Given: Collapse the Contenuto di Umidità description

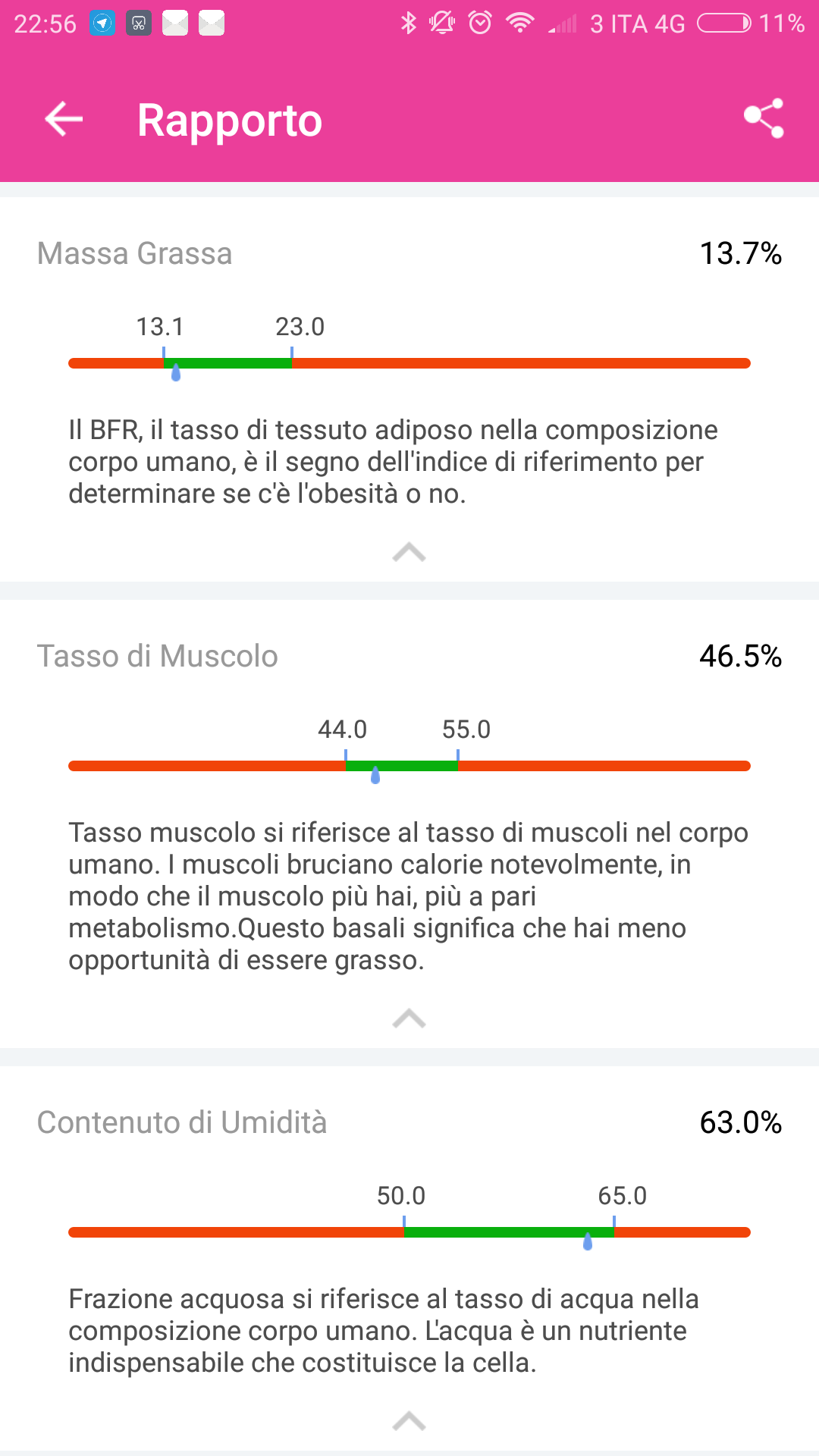Looking at the screenshot, I should pyautogui.click(x=409, y=1420).
